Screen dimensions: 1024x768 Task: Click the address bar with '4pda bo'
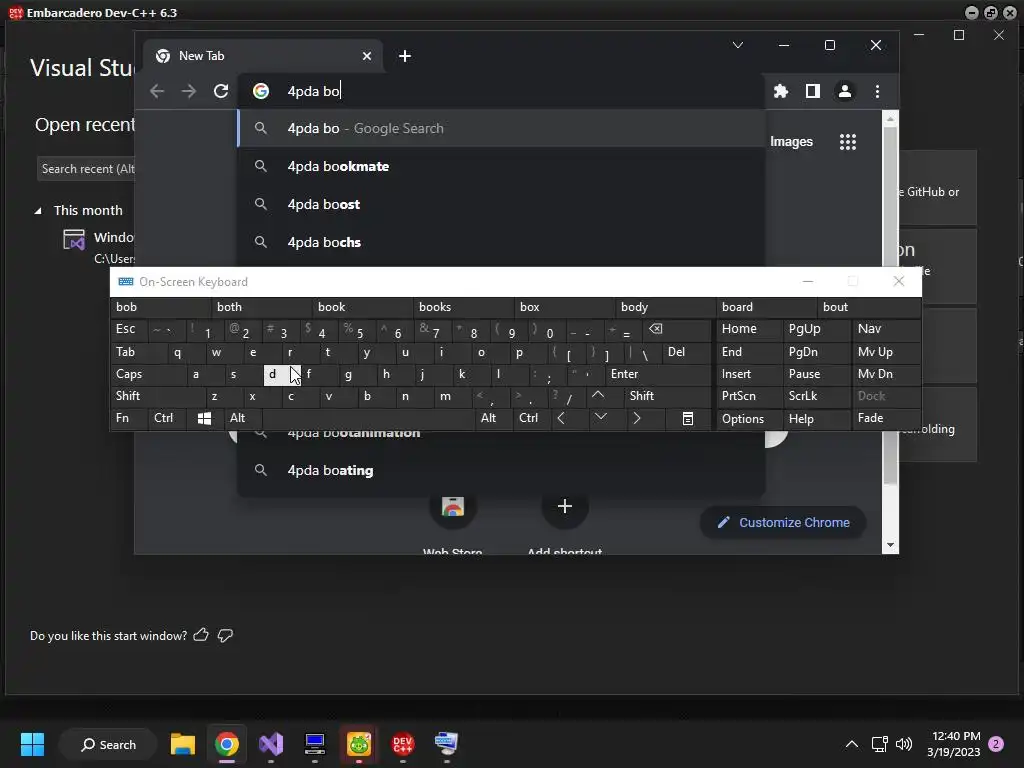(x=500, y=91)
